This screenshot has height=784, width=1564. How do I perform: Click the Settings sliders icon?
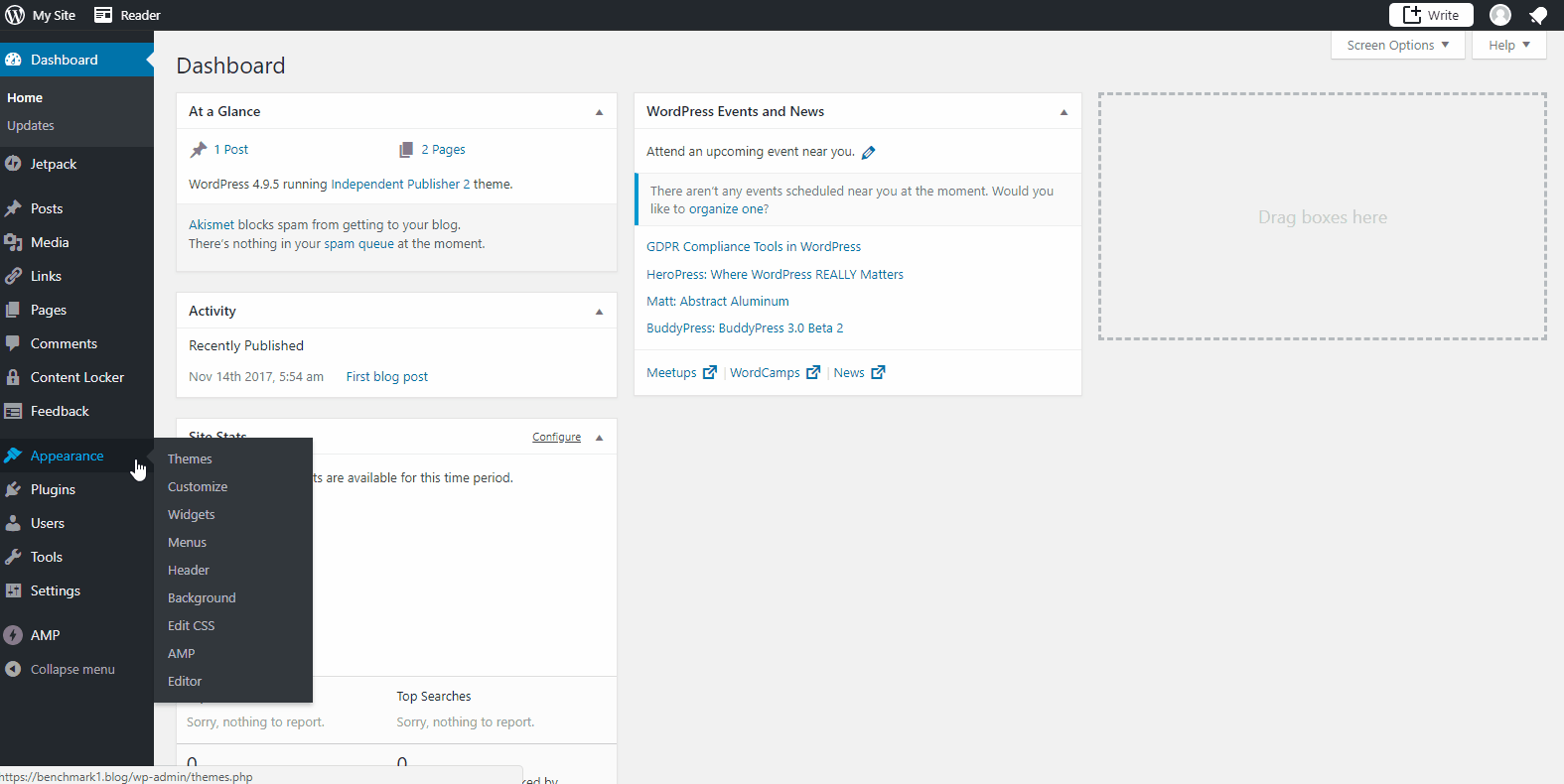13,590
